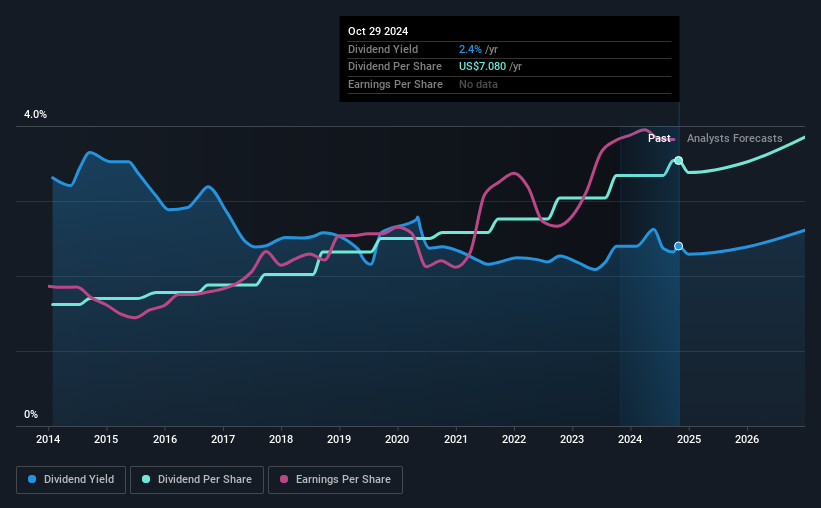The height and width of the screenshot is (508, 821).
Task: Select the 2019 x-axis label
Action: (339, 439)
